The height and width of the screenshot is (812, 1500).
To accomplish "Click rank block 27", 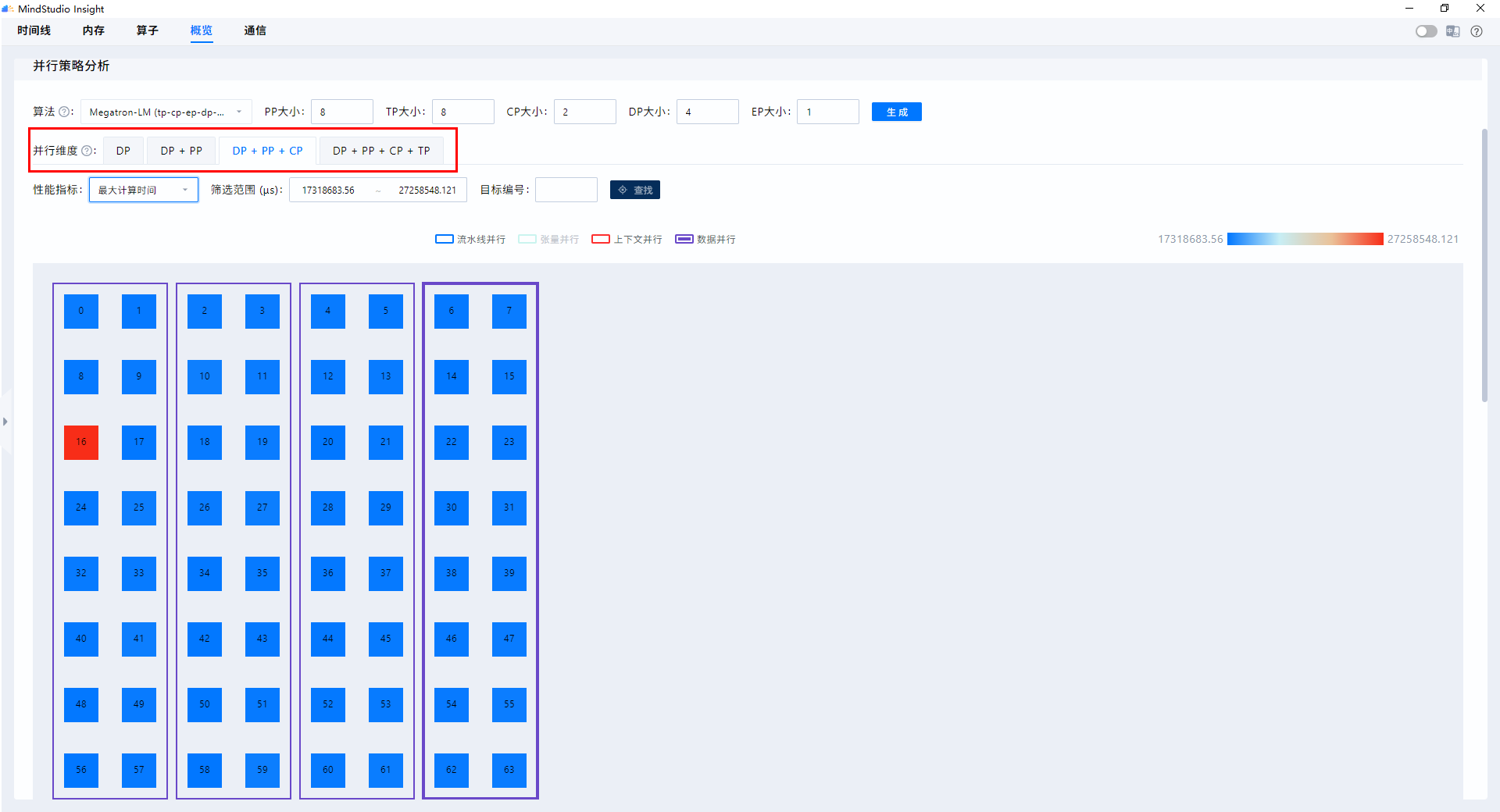I will 262,507.
